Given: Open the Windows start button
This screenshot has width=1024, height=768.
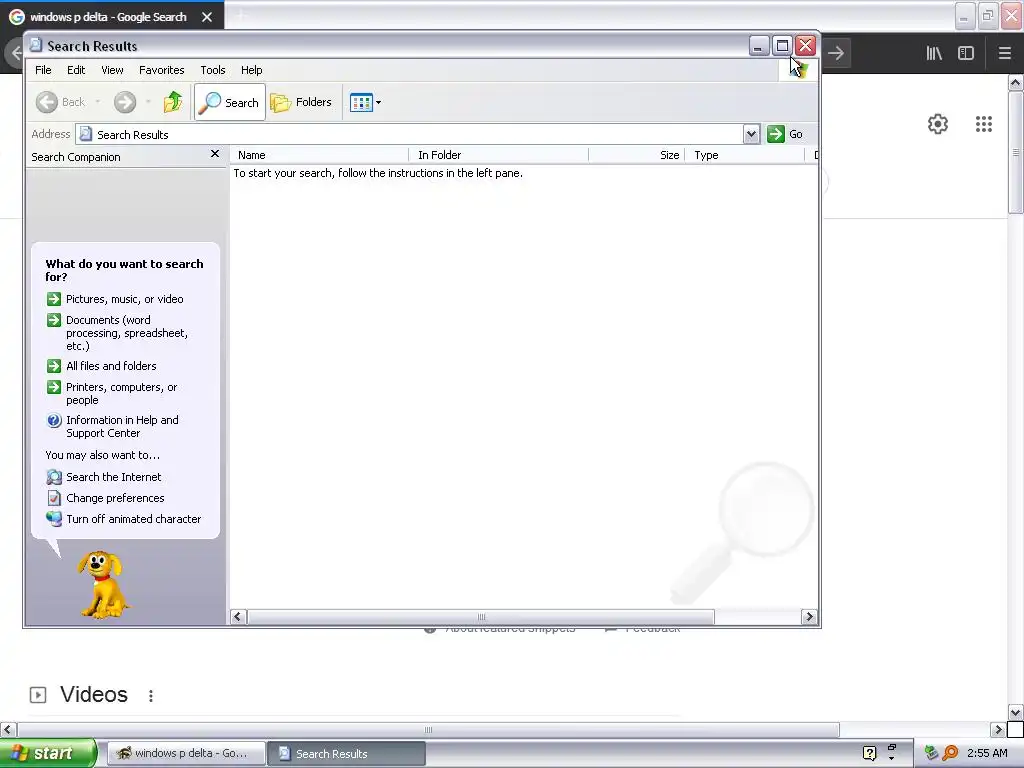Looking at the screenshot, I should [x=48, y=753].
